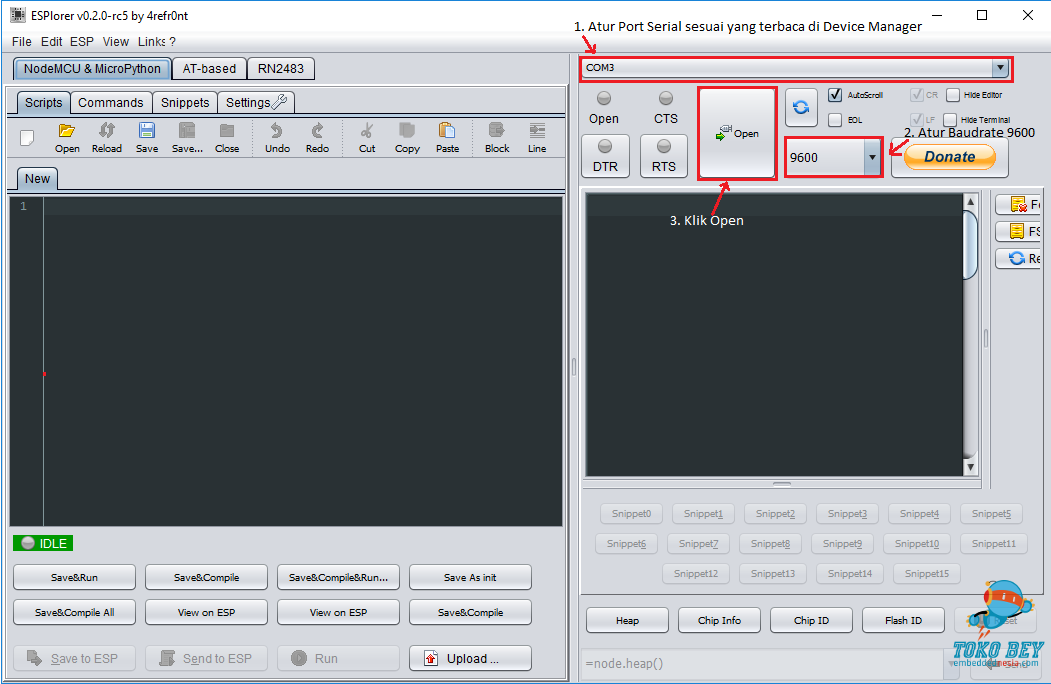Click the Save As init button

pos(471,577)
